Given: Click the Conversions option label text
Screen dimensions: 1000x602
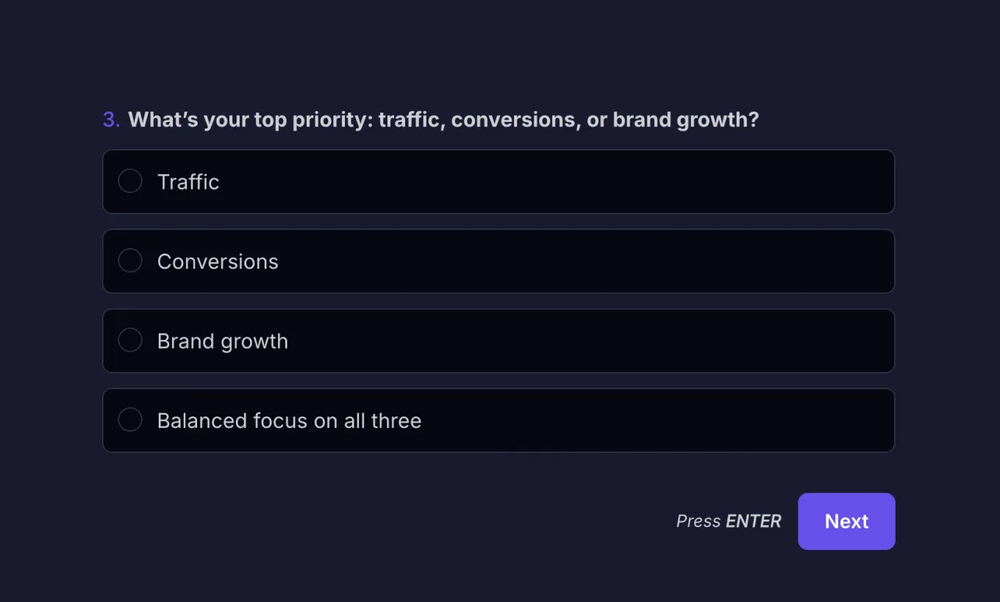Looking at the screenshot, I should click(217, 261).
